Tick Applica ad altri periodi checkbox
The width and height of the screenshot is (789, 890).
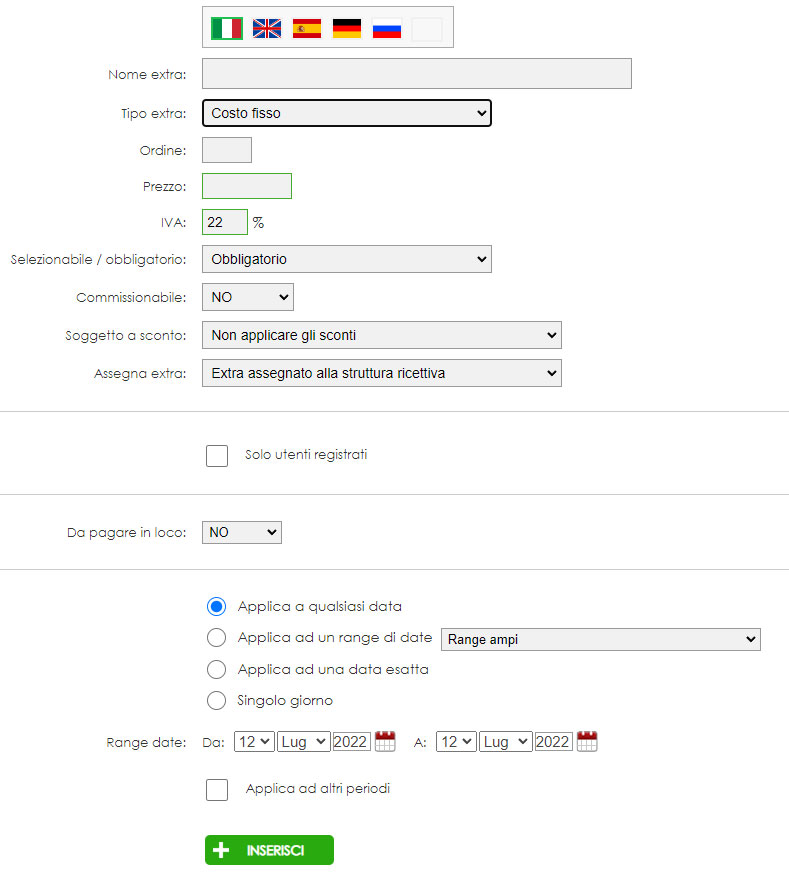pyautogui.click(x=217, y=790)
